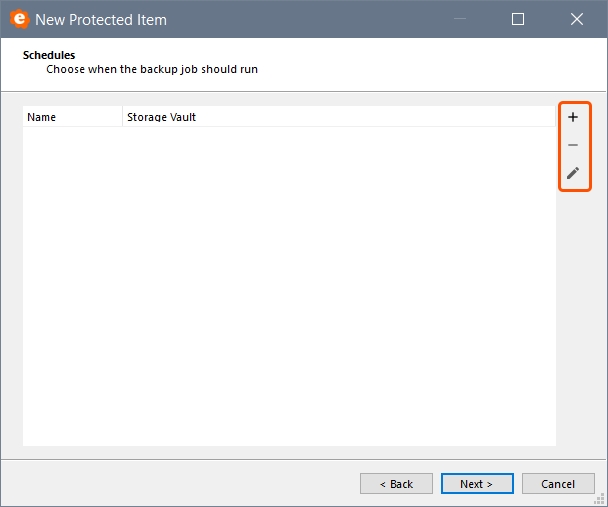Click the gray footer area beside Back button

180,484
